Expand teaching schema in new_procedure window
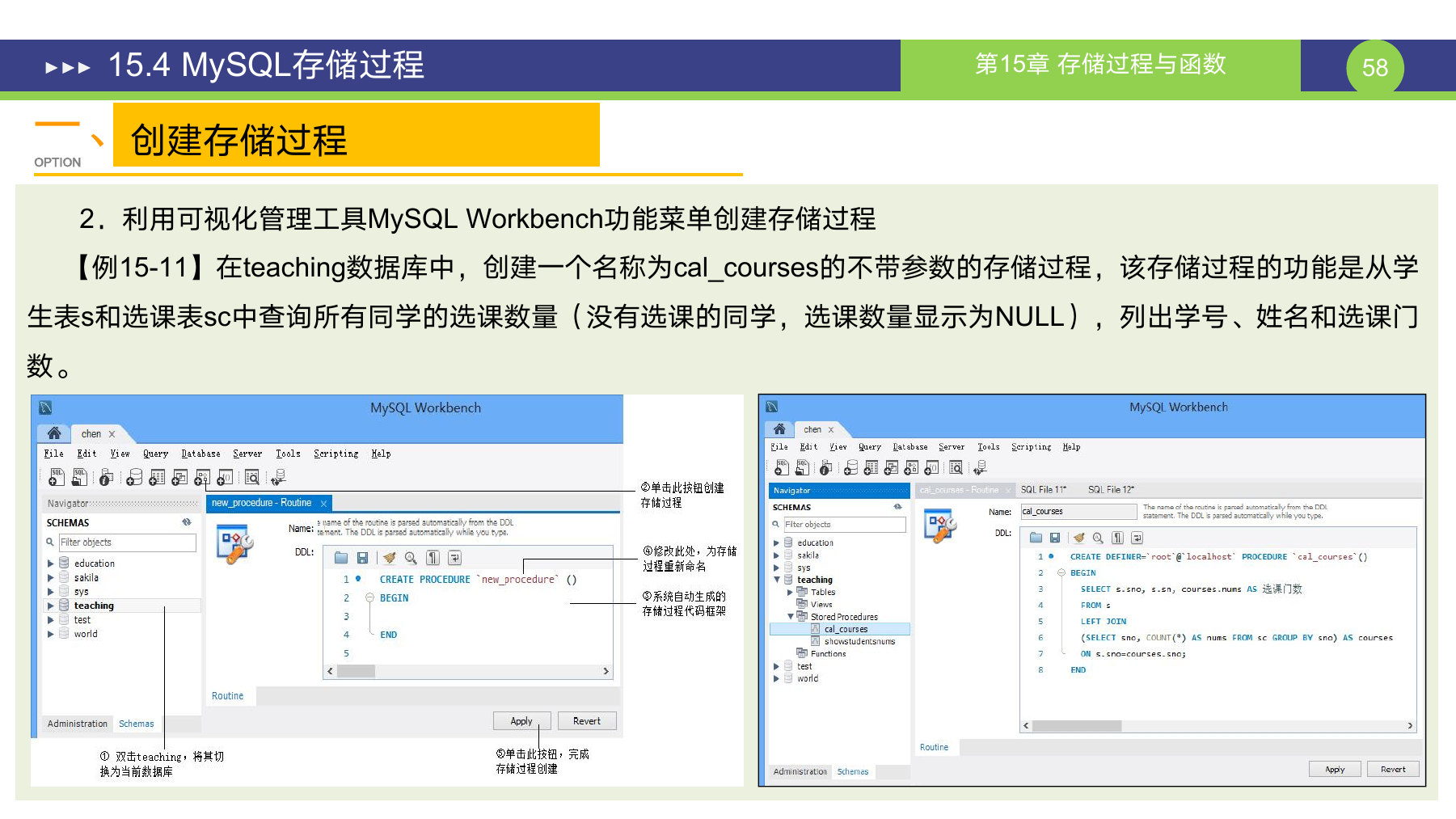 coord(51,606)
